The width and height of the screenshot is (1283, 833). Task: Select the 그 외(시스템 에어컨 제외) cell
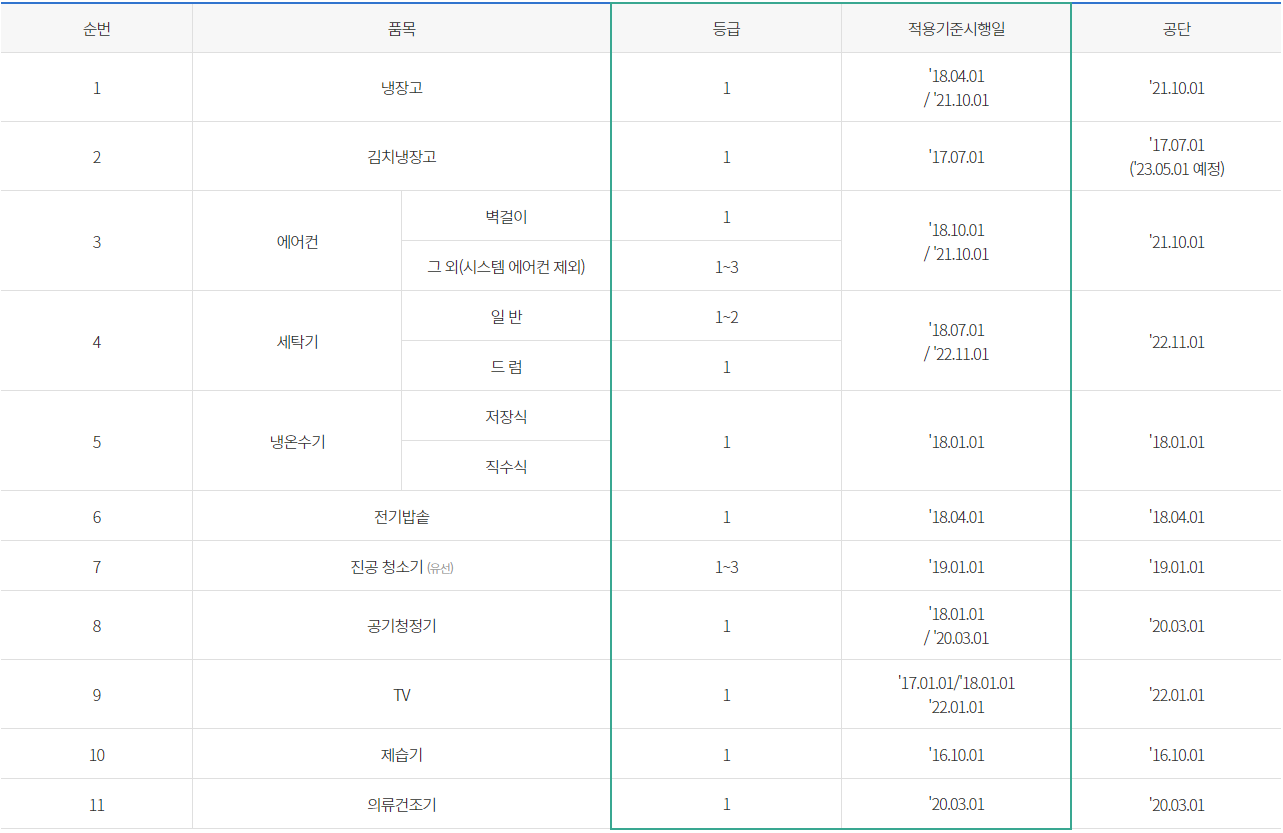coord(505,265)
